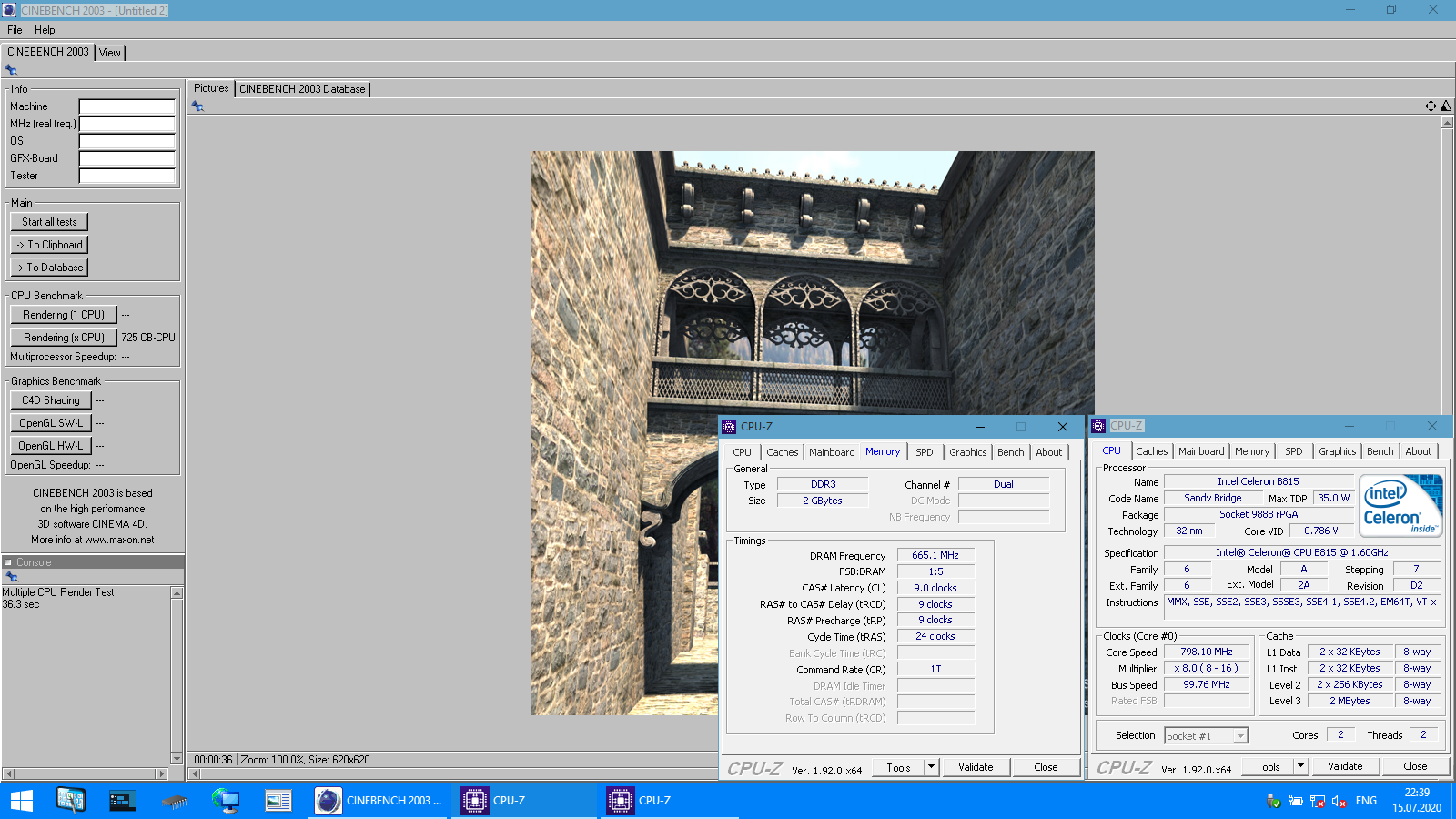The height and width of the screenshot is (819, 1456).
Task: Open Bench tab in right CPU-Z window
Action: point(1380,451)
